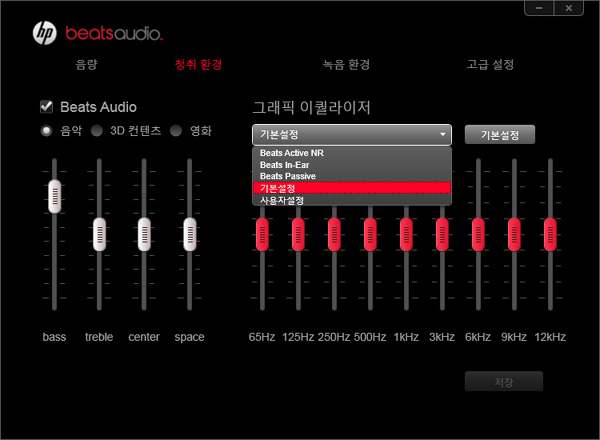
Task: Minimize the Beats Audio window
Action: click(539, 8)
